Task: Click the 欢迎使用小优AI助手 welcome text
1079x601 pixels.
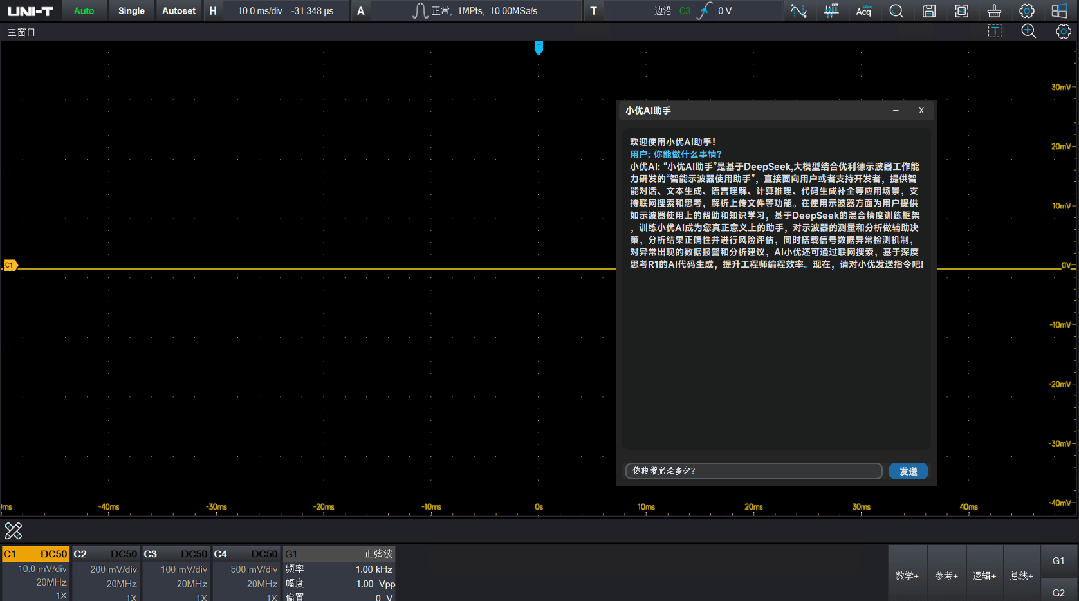Action: 673,142
